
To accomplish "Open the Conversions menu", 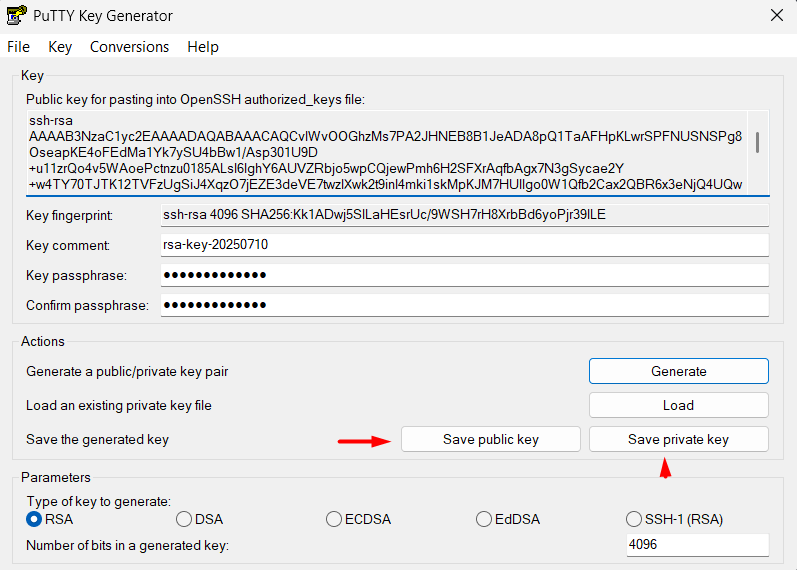I will tap(129, 47).
